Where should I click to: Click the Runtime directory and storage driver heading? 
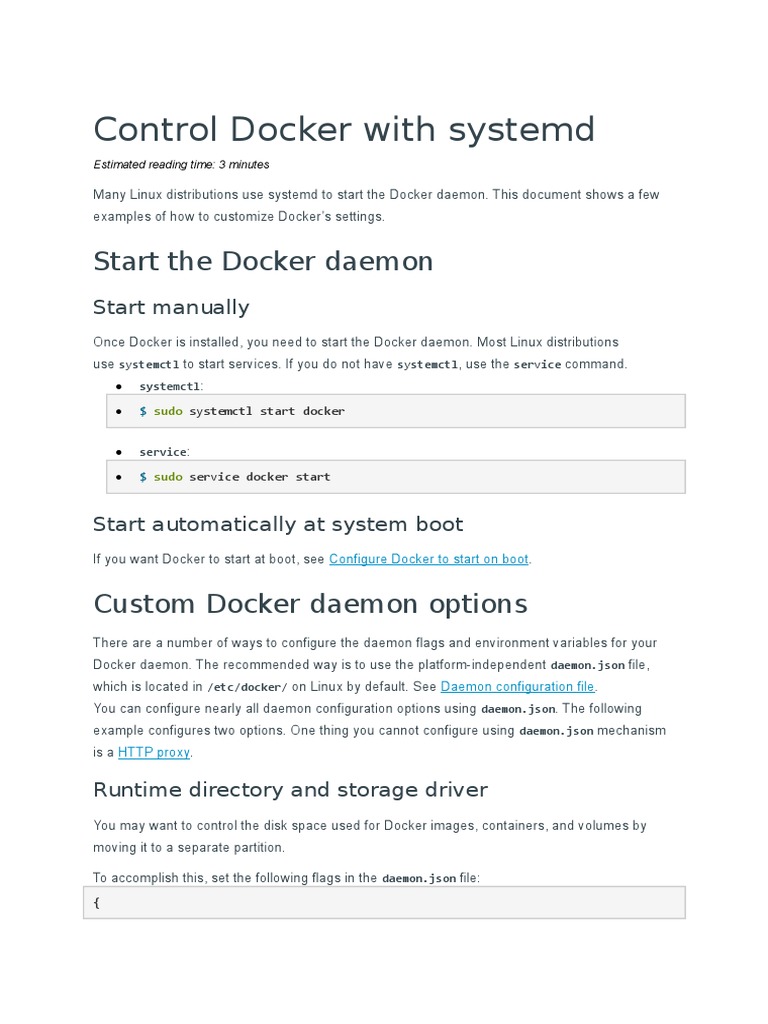pos(290,790)
